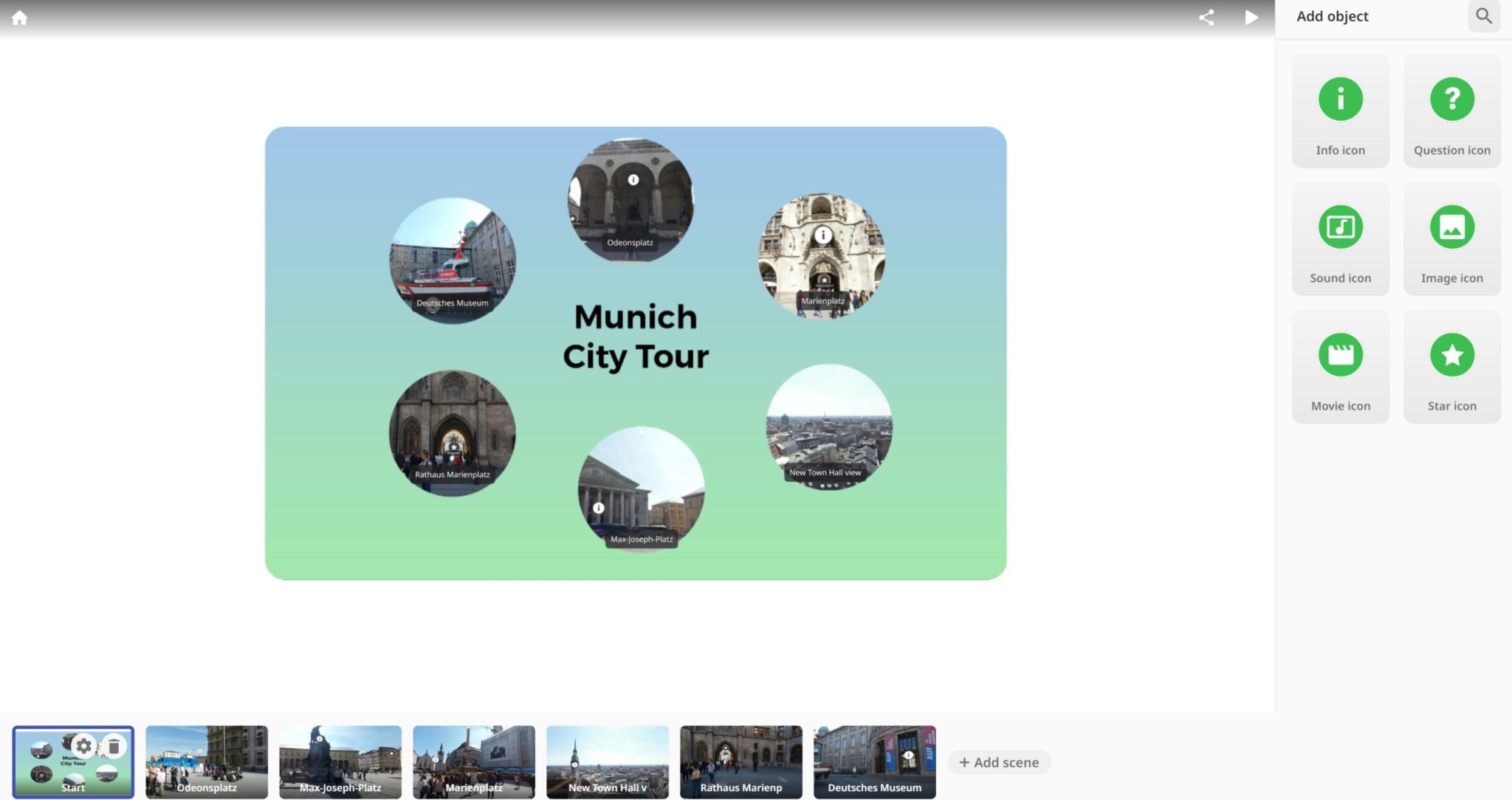This screenshot has width=1512, height=800.
Task: Open the share options
Action: pyautogui.click(x=1206, y=18)
